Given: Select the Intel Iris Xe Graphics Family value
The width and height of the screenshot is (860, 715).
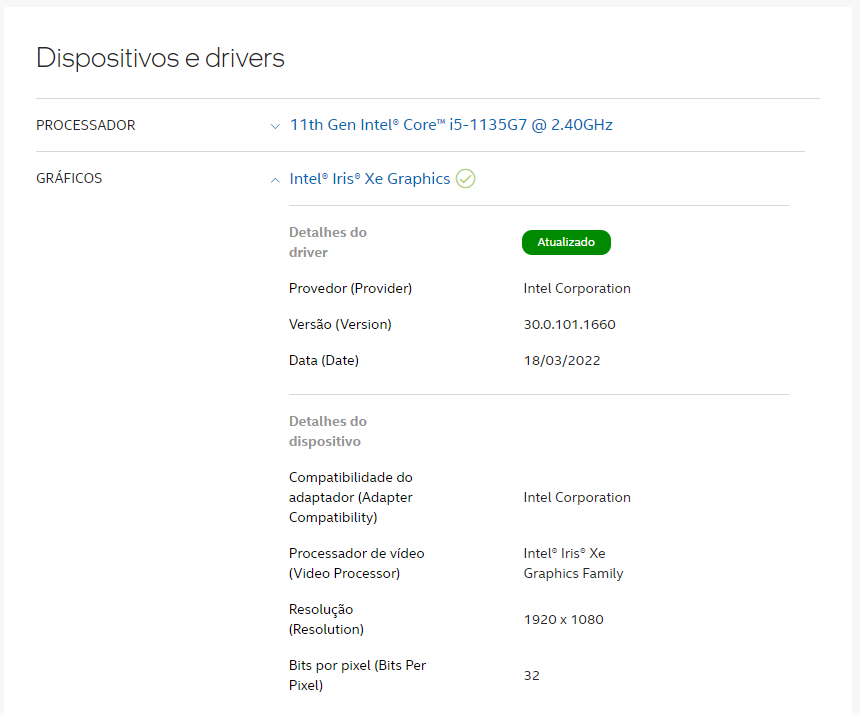Looking at the screenshot, I should click(x=573, y=563).
